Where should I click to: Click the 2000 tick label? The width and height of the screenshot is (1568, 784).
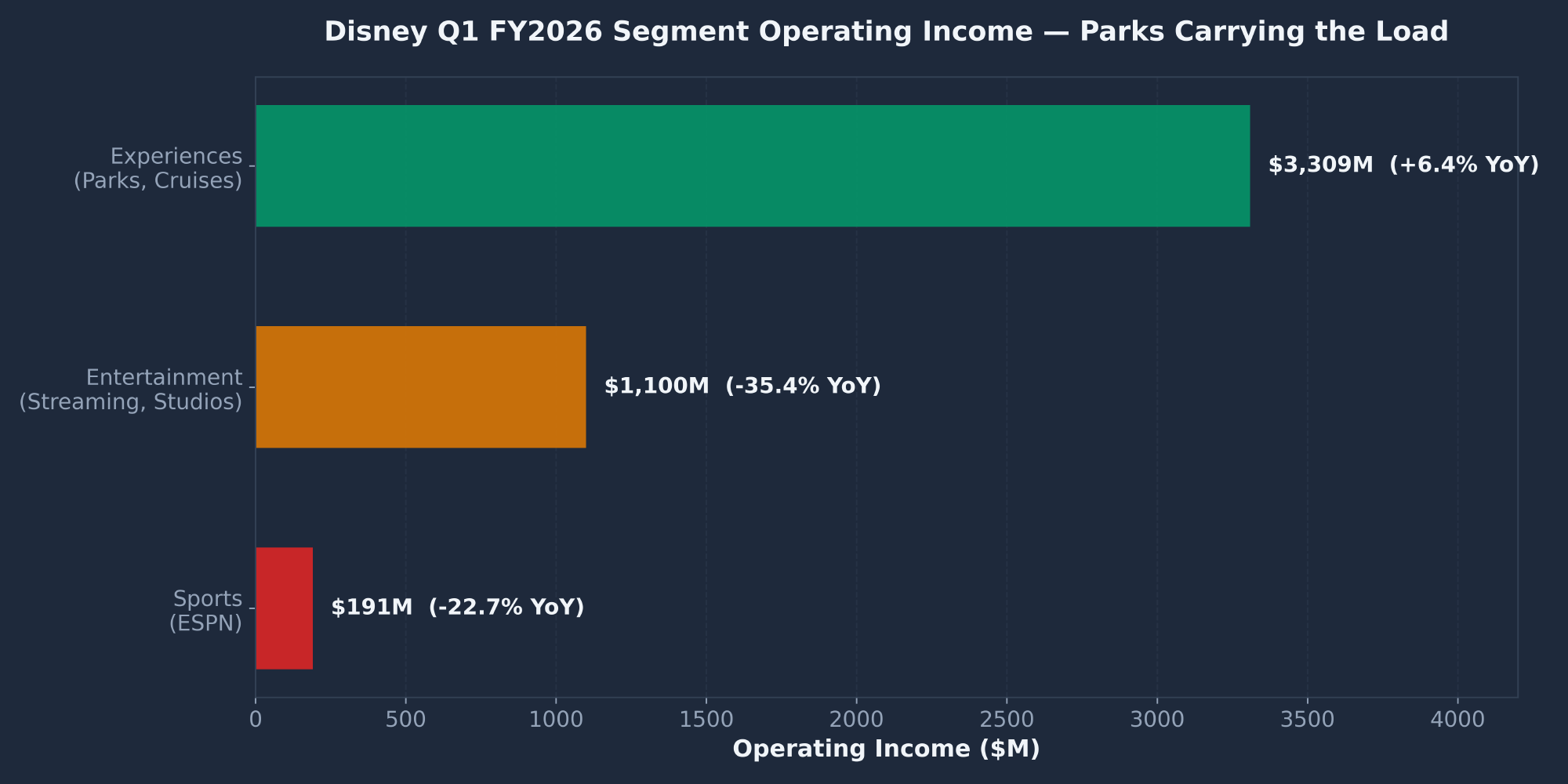point(857,716)
